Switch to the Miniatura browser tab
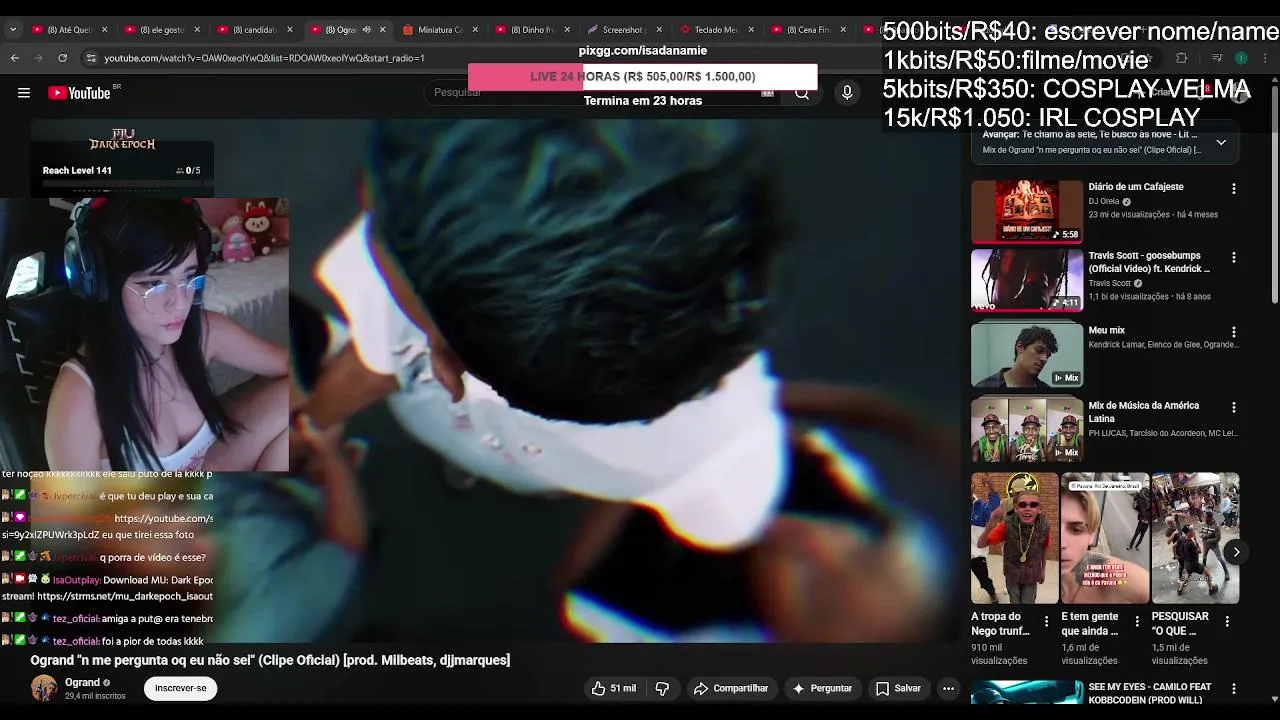The image size is (1280, 720). tap(440, 30)
